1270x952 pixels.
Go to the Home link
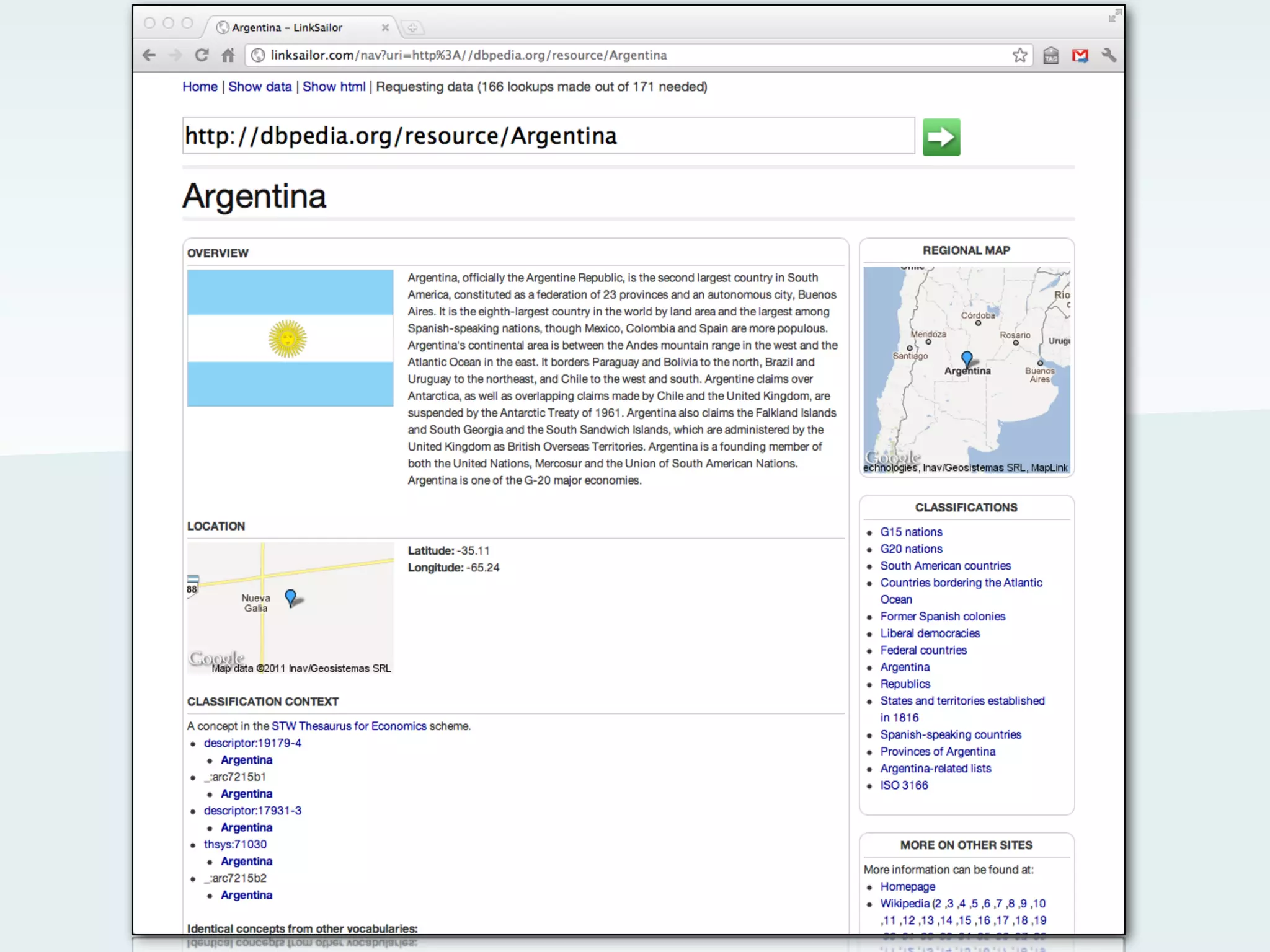click(200, 87)
